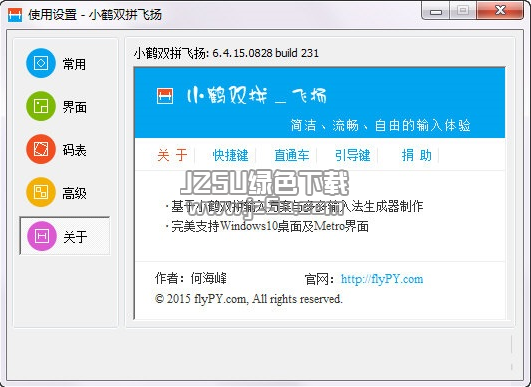
Task: Click the blue 常用 circle icon
Action: (x=41, y=63)
